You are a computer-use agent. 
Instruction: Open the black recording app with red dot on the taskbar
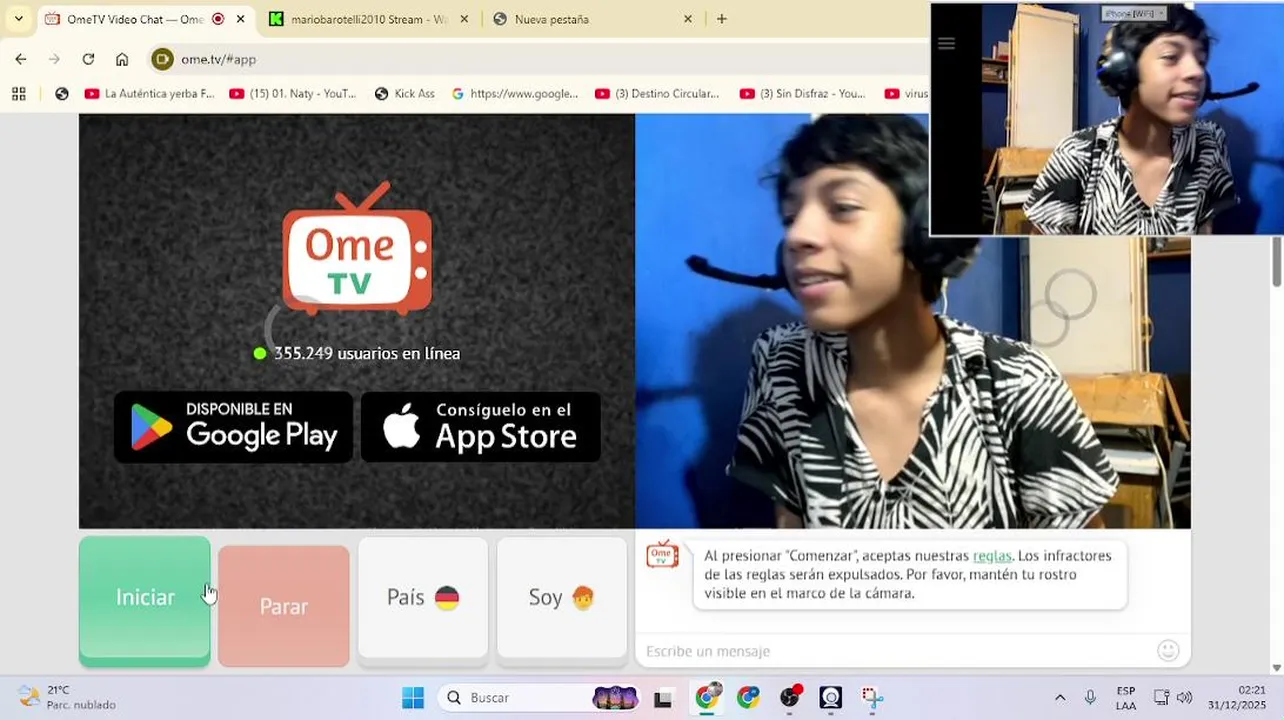790,697
